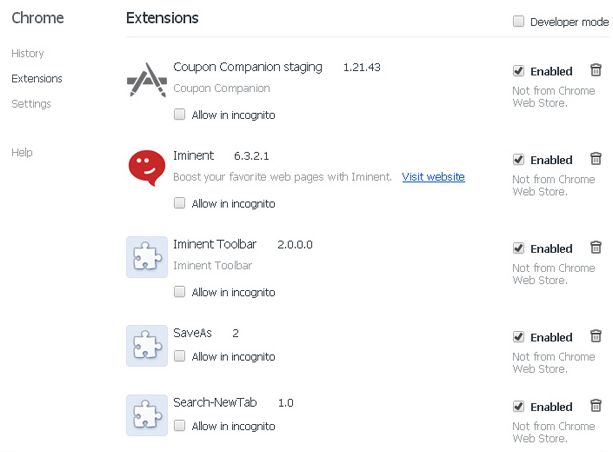
Task: Remove Coupon Companion staging via trash icon
Action: [596, 70]
